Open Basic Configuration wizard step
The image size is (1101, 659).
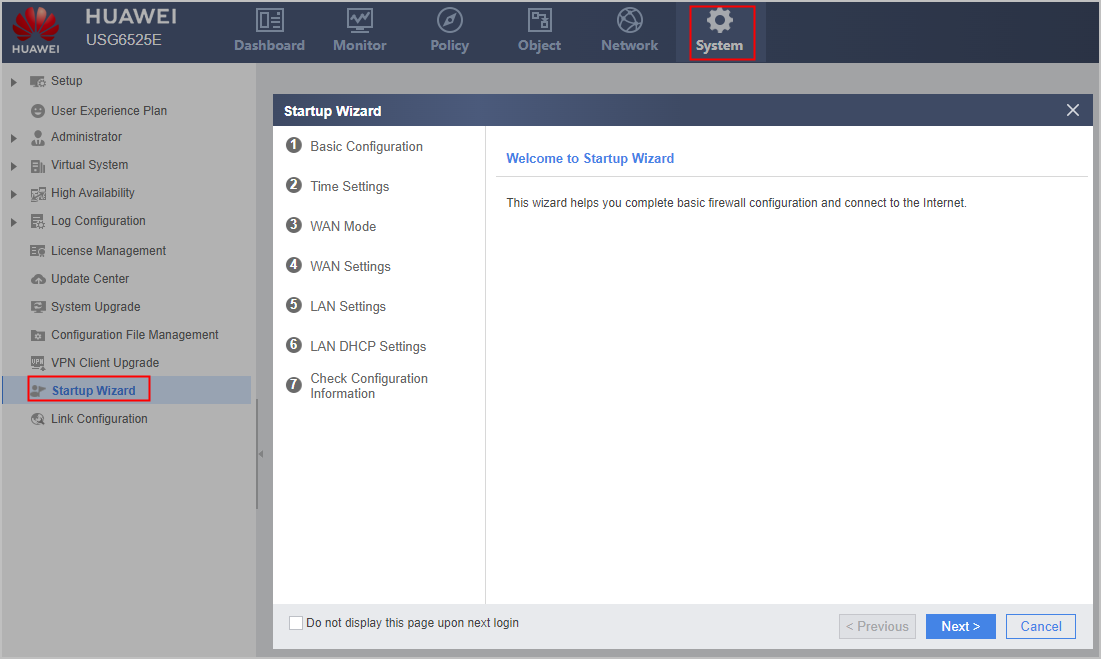367,147
